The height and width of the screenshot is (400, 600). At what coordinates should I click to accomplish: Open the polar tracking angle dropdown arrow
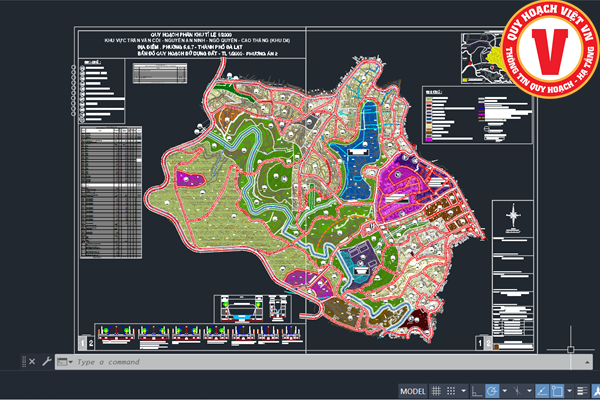pyautogui.click(x=505, y=391)
